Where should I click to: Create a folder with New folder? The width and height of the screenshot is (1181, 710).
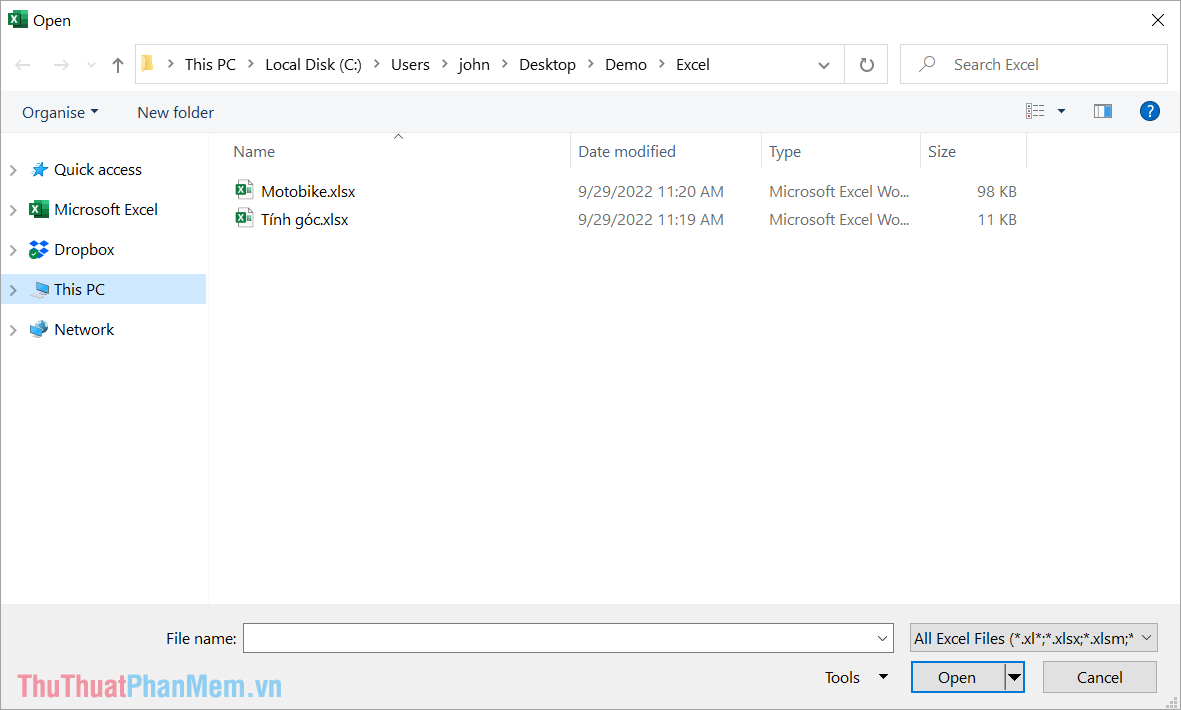click(x=175, y=112)
